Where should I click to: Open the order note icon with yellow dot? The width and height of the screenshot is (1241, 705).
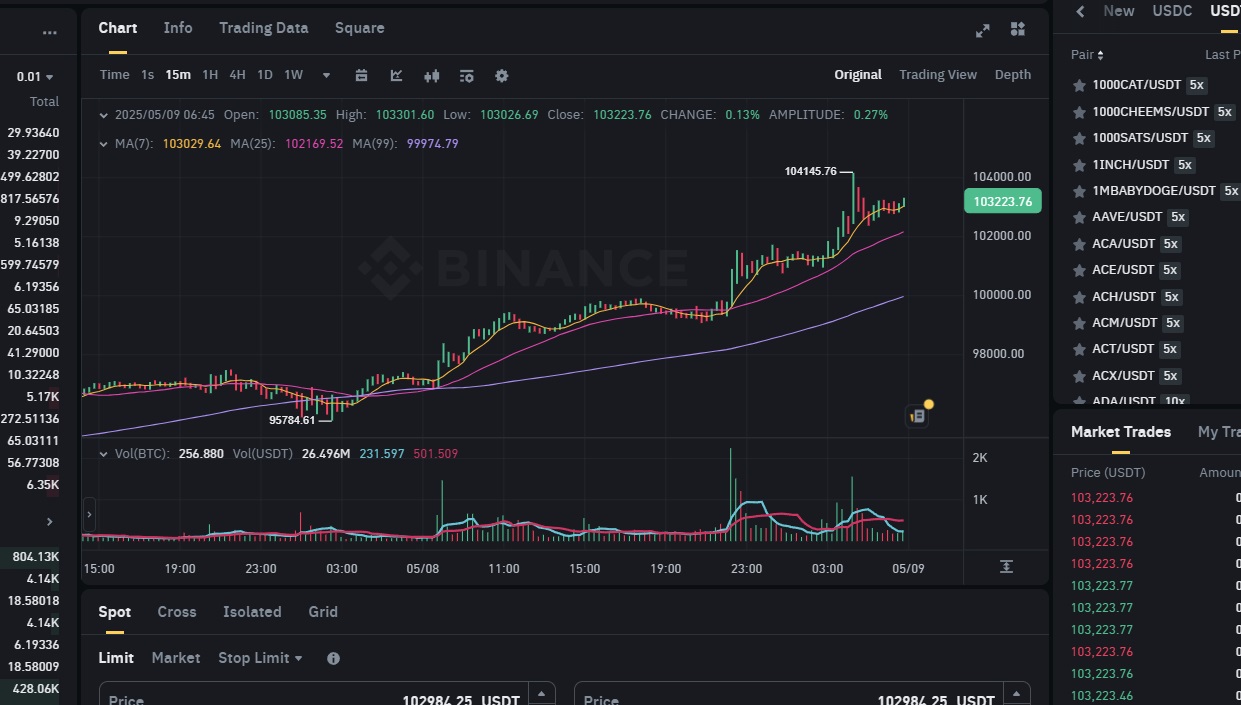tap(917, 414)
